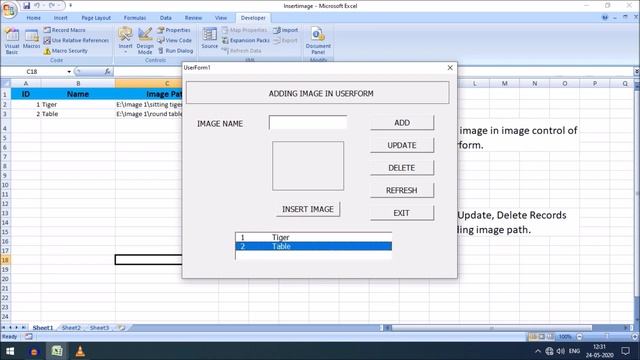Expand the Name Box dropdown

[69, 72]
